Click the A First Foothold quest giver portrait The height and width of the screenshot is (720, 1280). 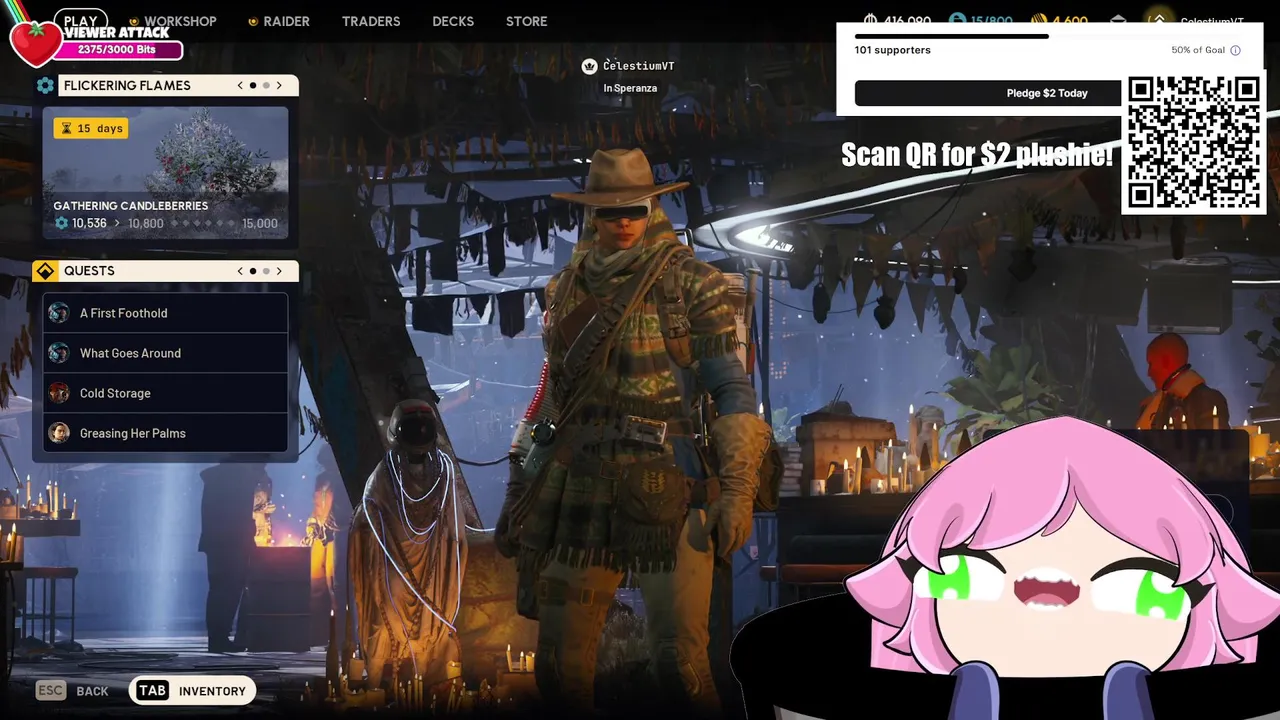pyautogui.click(x=59, y=313)
